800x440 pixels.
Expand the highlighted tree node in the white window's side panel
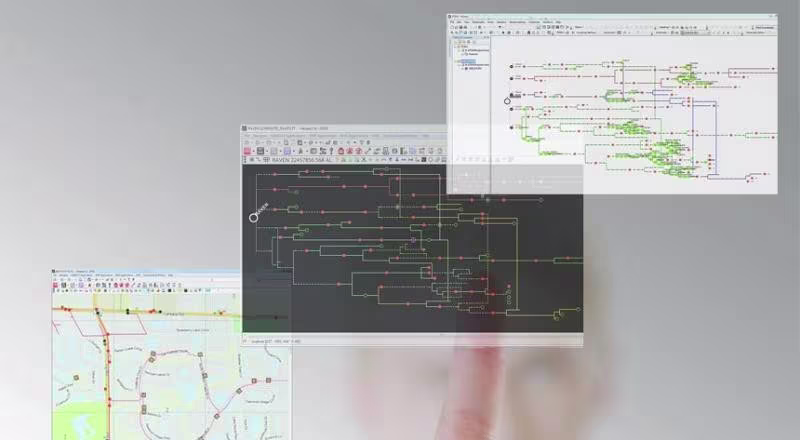tap(458, 61)
